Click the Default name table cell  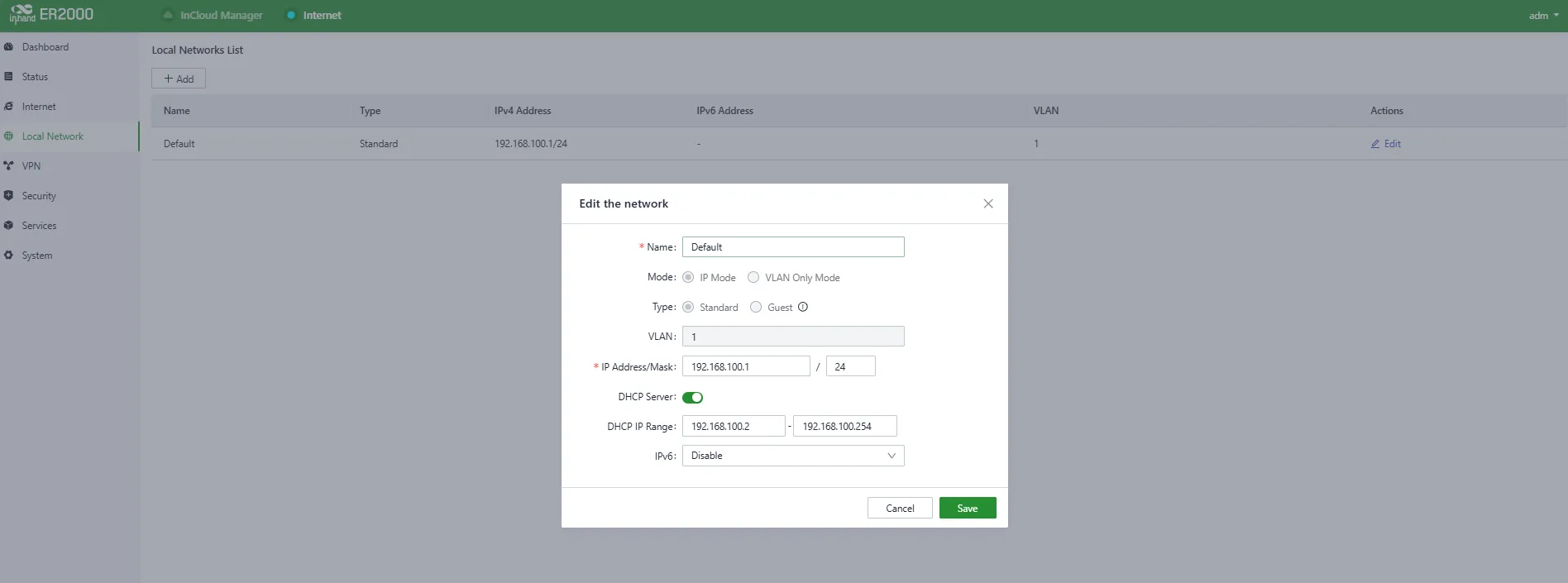pyautogui.click(x=179, y=144)
